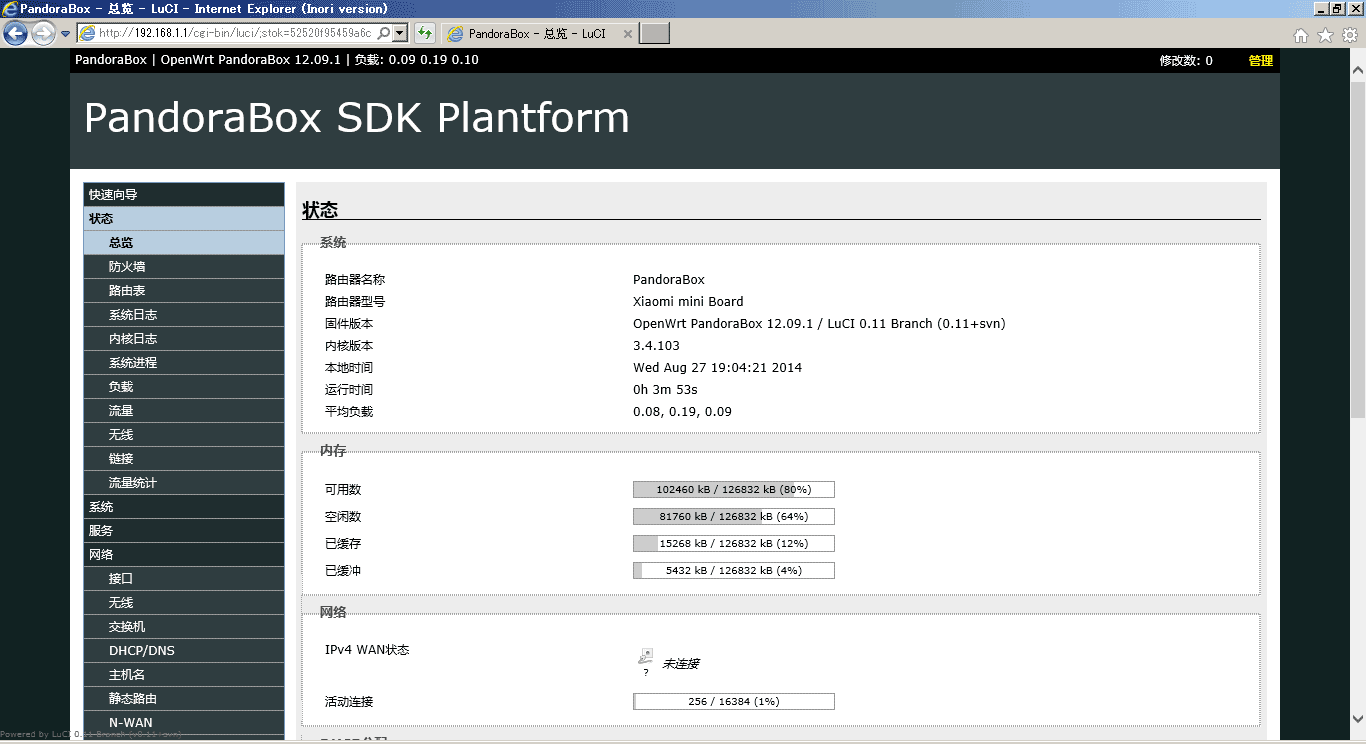Open DHCP/DNS in the sidebar
This screenshot has height=744, width=1366.
[x=184, y=650]
